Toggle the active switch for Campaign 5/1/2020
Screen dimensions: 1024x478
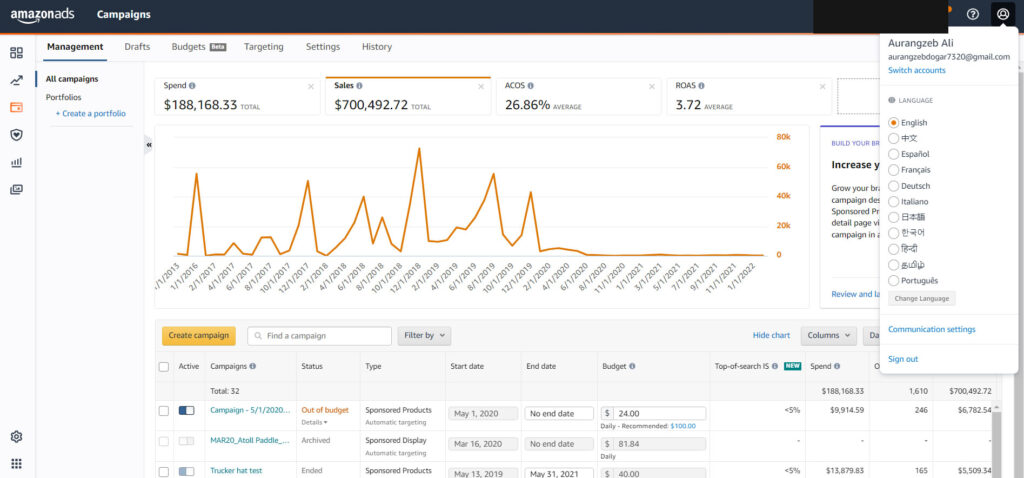[186, 411]
